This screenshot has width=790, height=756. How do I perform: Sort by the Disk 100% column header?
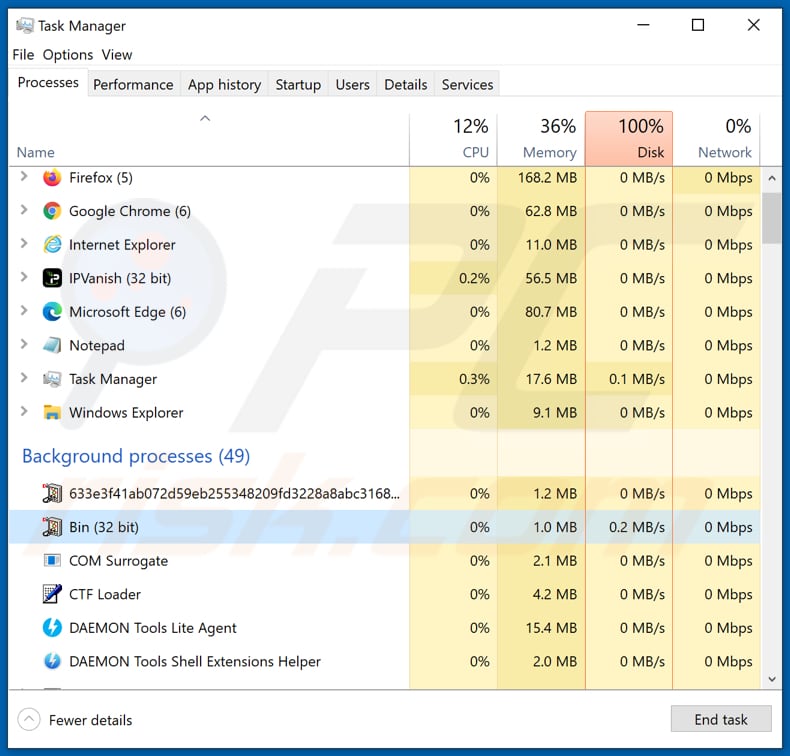629,139
